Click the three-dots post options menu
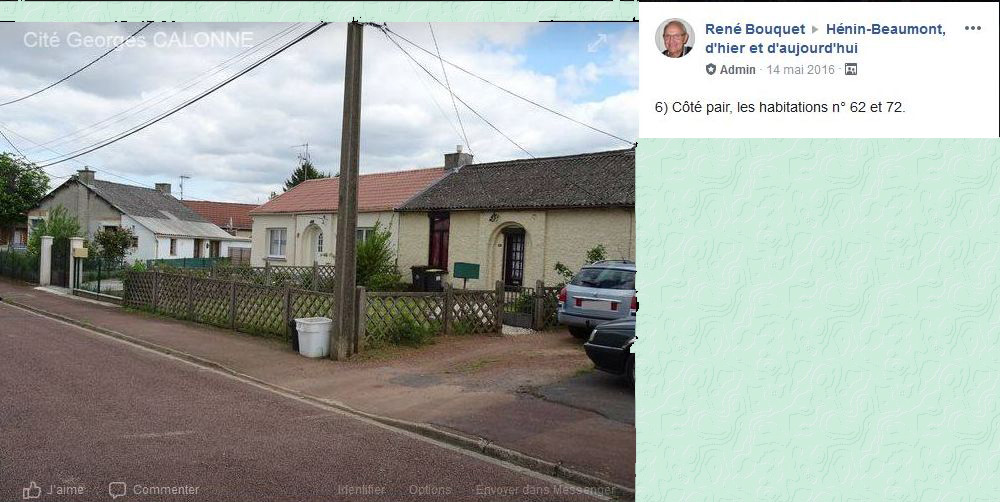Image resolution: width=1000 pixels, height=502 pixels. click(973, 28)
